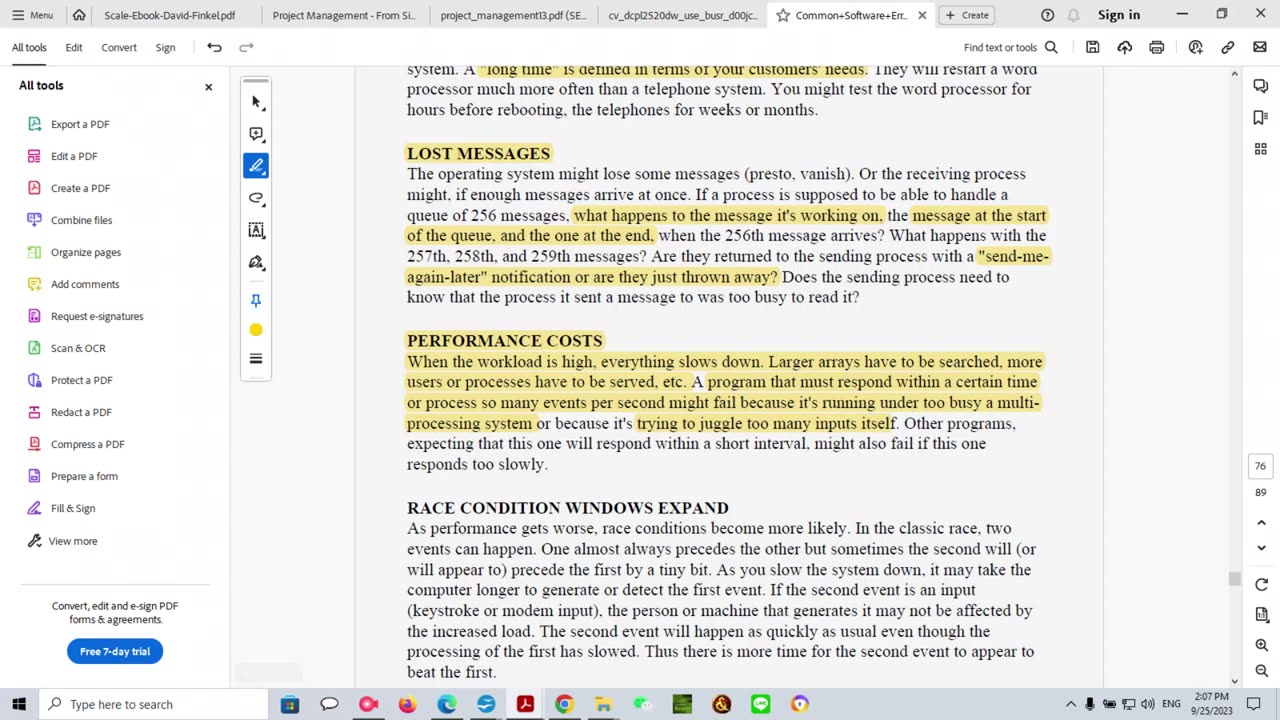Open the Convert menu
The height and width of the screenshot is (720, 1280).
[119, 47]
